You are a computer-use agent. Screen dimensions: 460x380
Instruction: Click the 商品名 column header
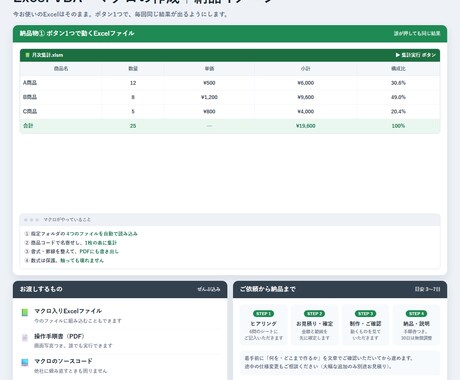[61, 69]
